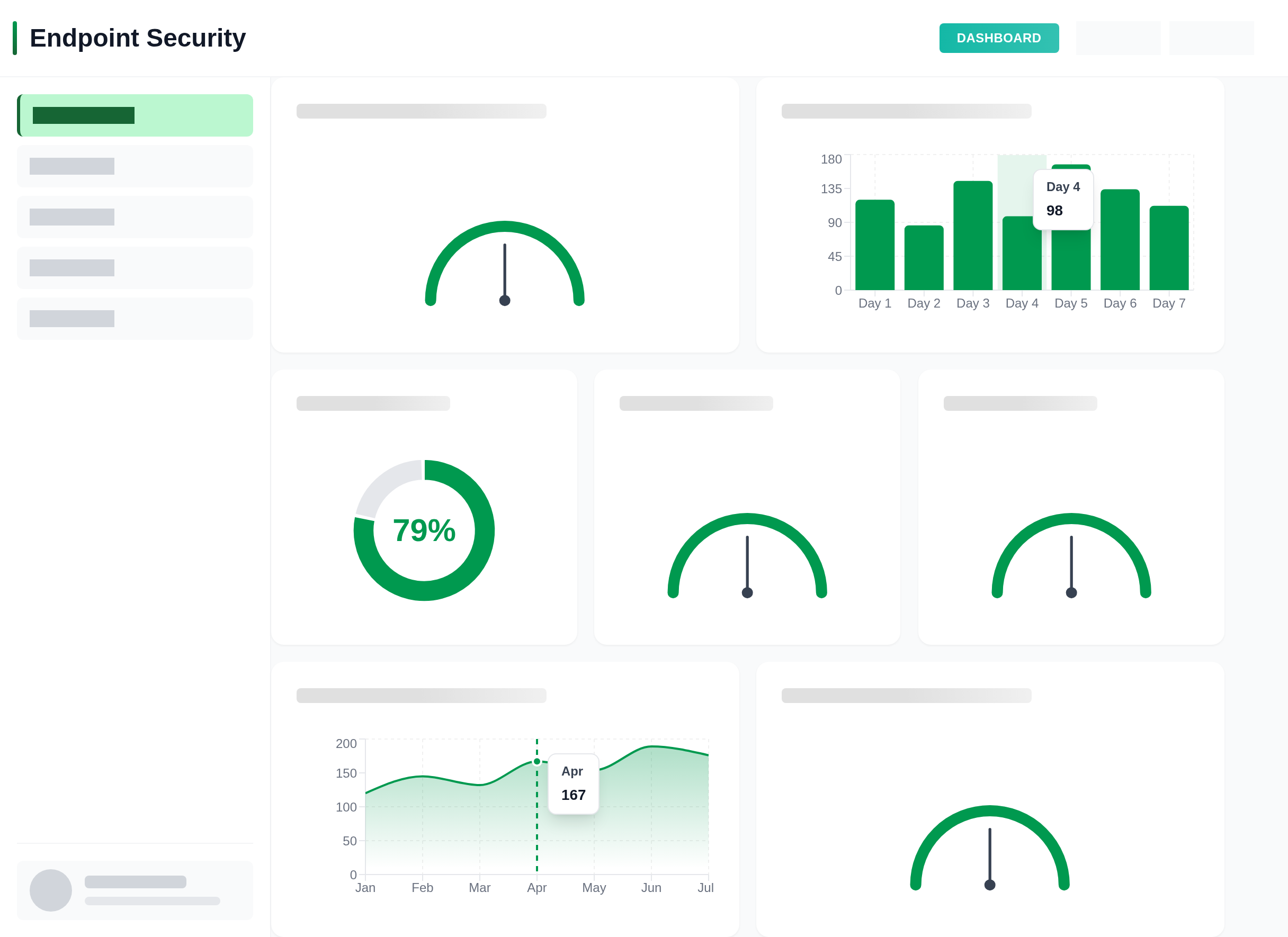This screenshot has width=1288, height=937.
Task: Click the middle row center gauge
Action: pyautogui.click(x=747, y=559)
